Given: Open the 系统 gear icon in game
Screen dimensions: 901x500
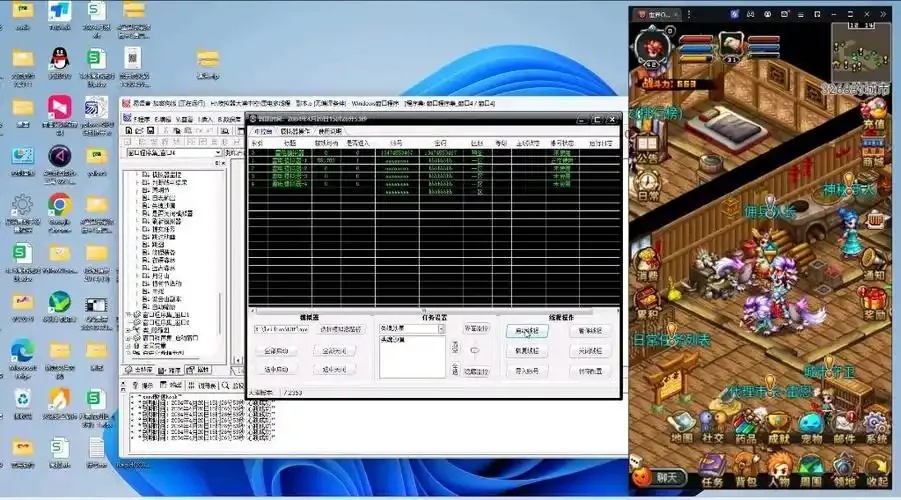Looking at the screenshot, I should [876, 427].
